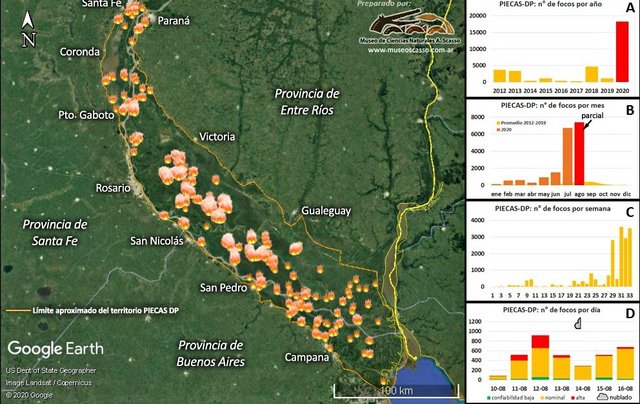Click the yellow boundary line legend sample
The image size is (640, 404).
click(x=18, y=311)
